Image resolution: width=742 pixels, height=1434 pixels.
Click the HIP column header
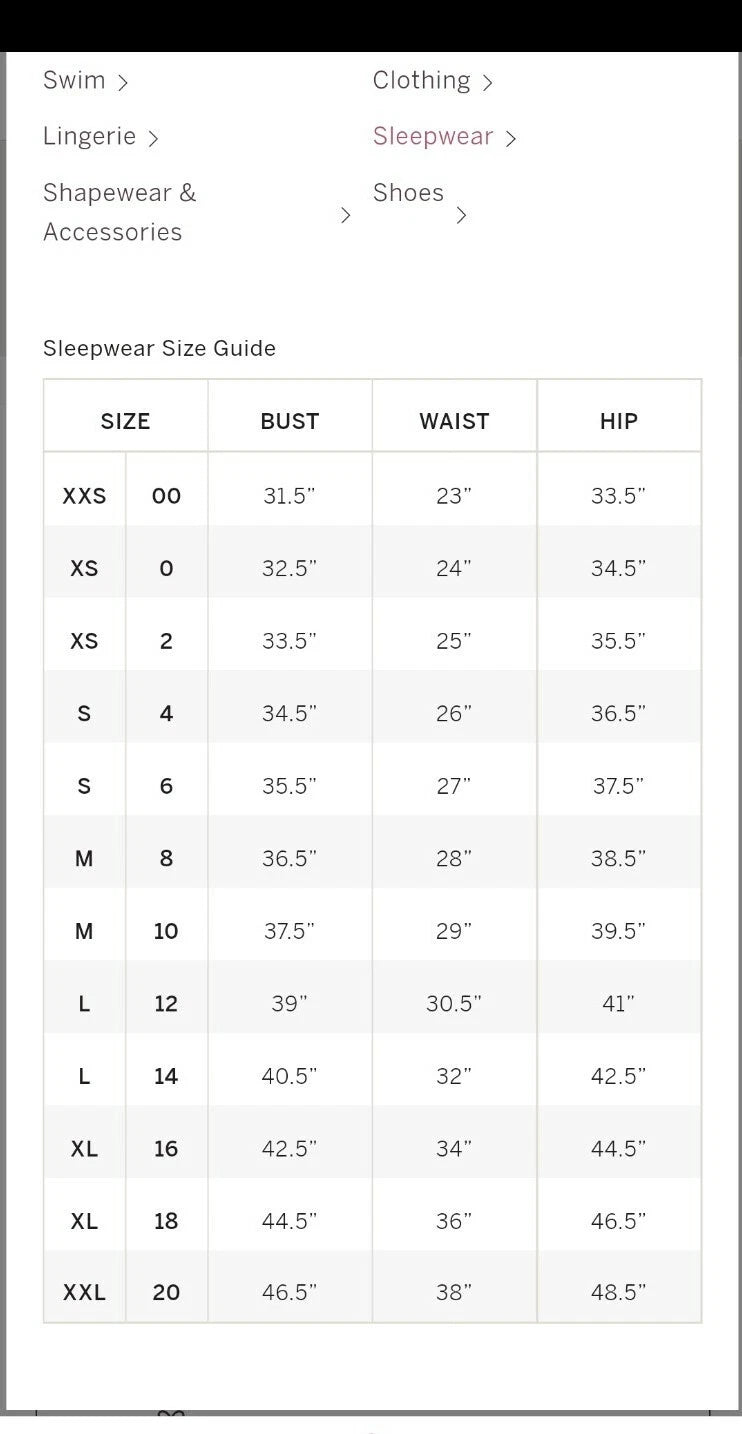pos(618,422)
